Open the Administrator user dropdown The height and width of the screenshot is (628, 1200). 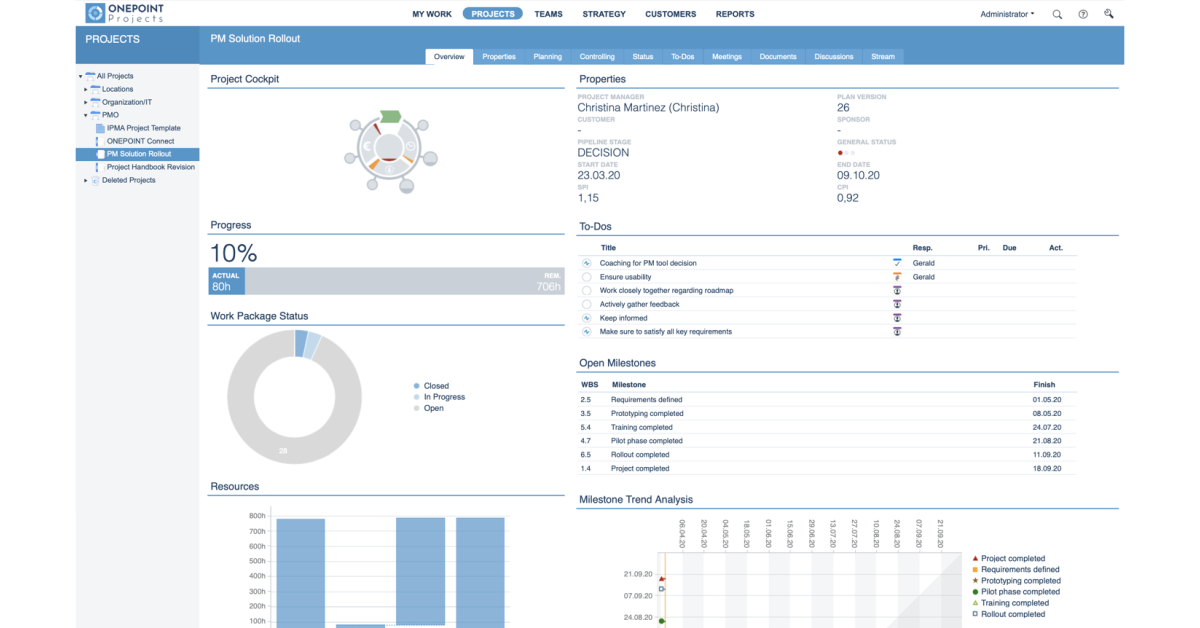[1007, 14]
